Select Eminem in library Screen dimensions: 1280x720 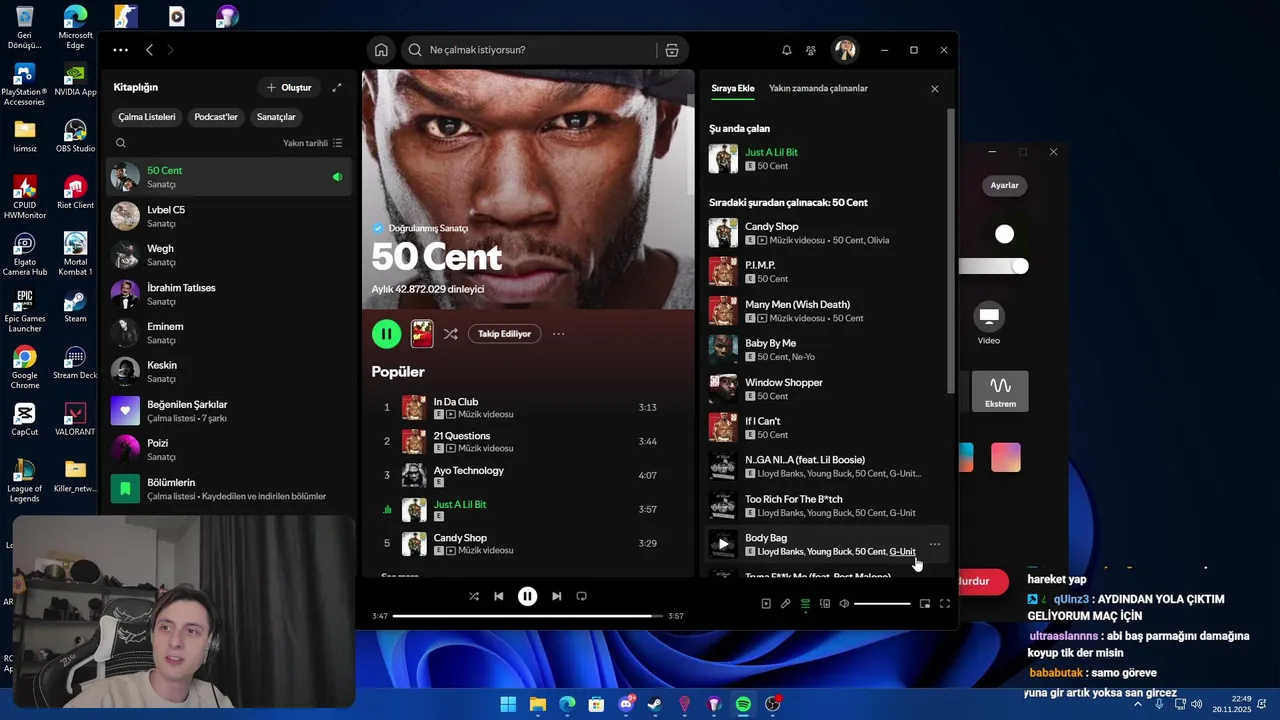228,333
